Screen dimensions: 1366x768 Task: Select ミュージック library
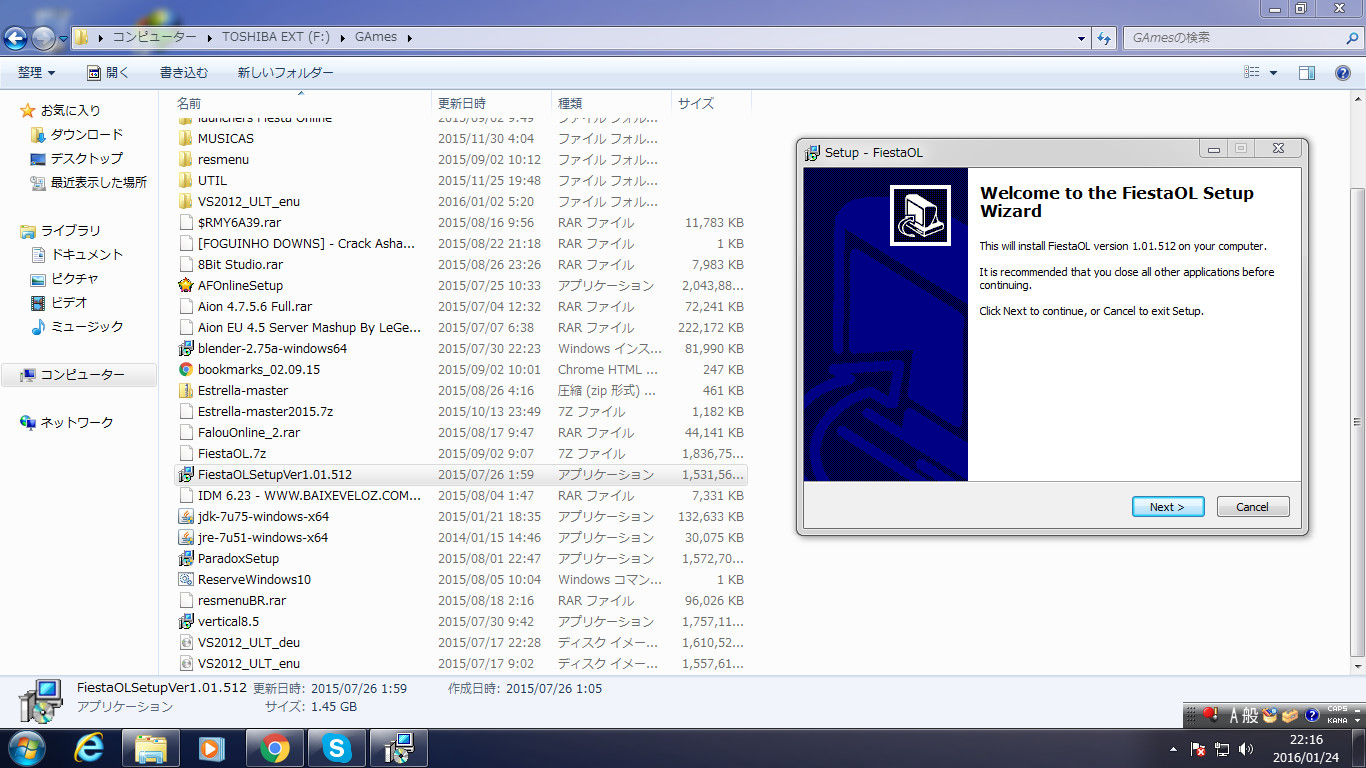click(x=87, y=326)
